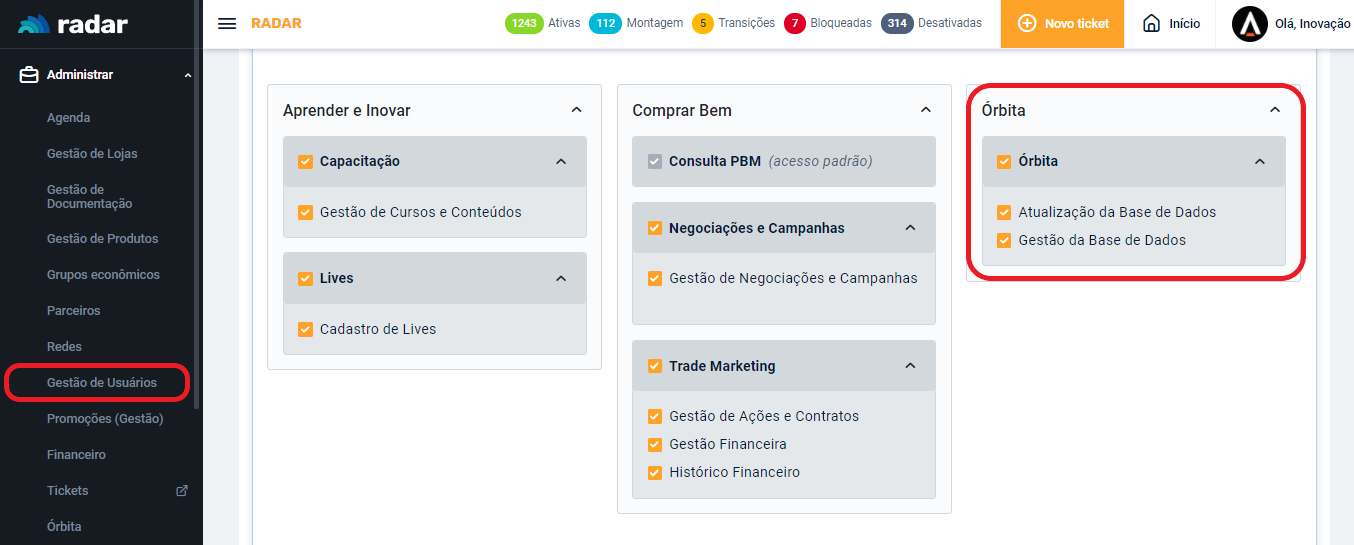Uncheck Atualização da Base de Dados
This screenshot has height=545, width=1354.
tap(1004, 212)
